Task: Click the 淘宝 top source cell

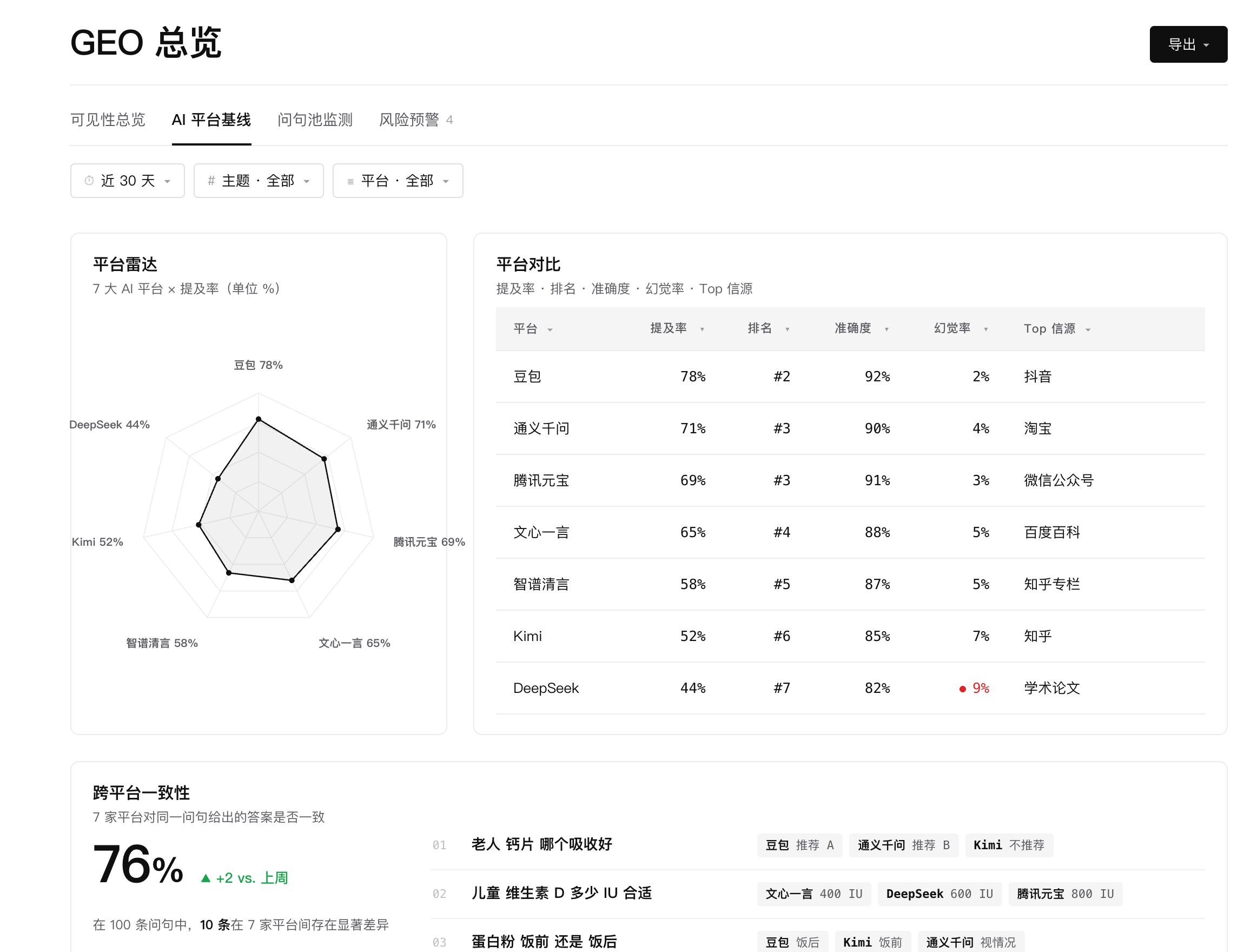Action: click(x=1037, y=428)
